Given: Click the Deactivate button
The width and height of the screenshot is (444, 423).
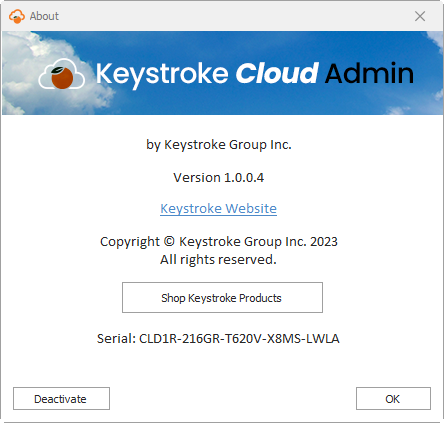Looking at the screenshot, I should coord(61,399).
